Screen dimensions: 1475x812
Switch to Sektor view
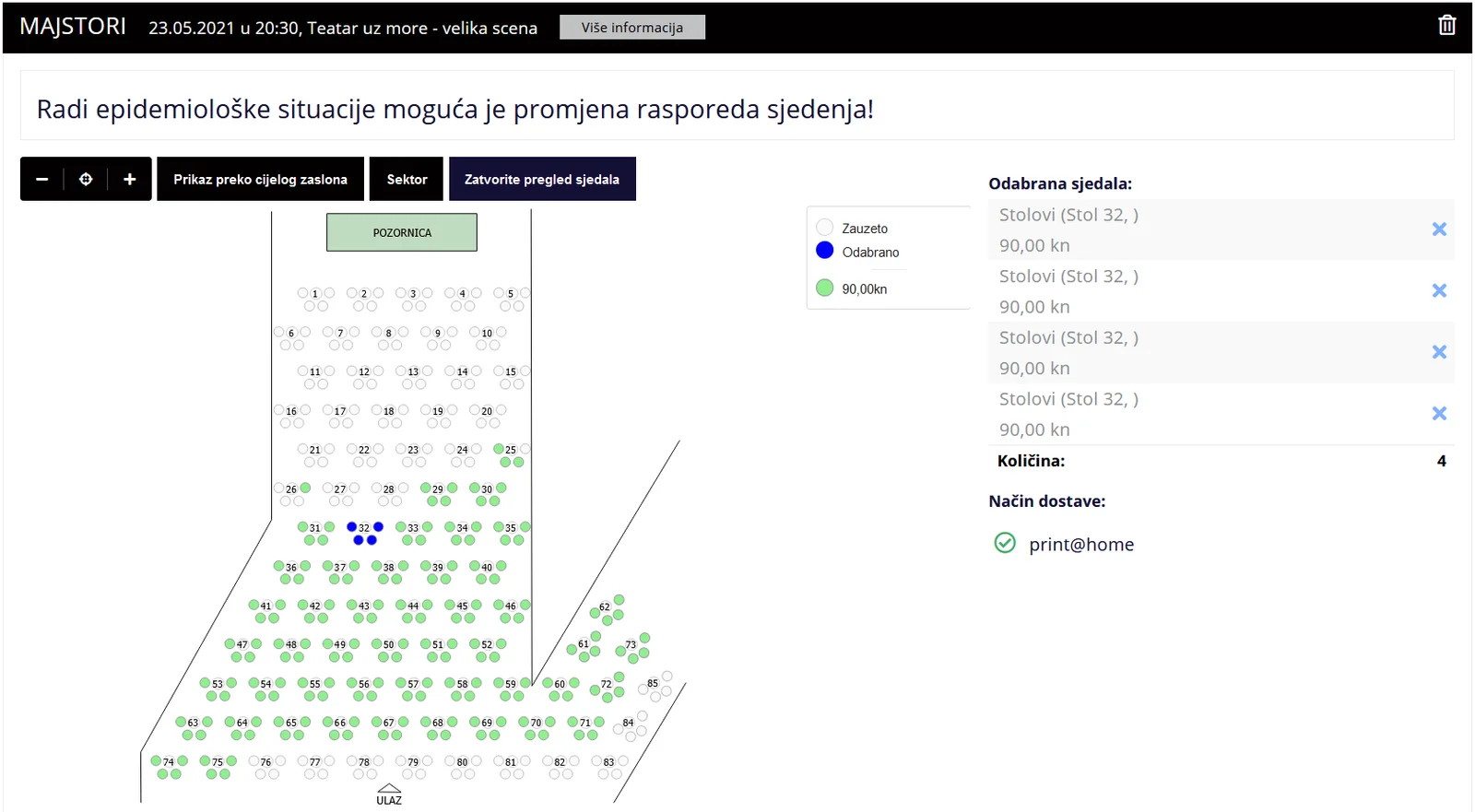(407, 180)
